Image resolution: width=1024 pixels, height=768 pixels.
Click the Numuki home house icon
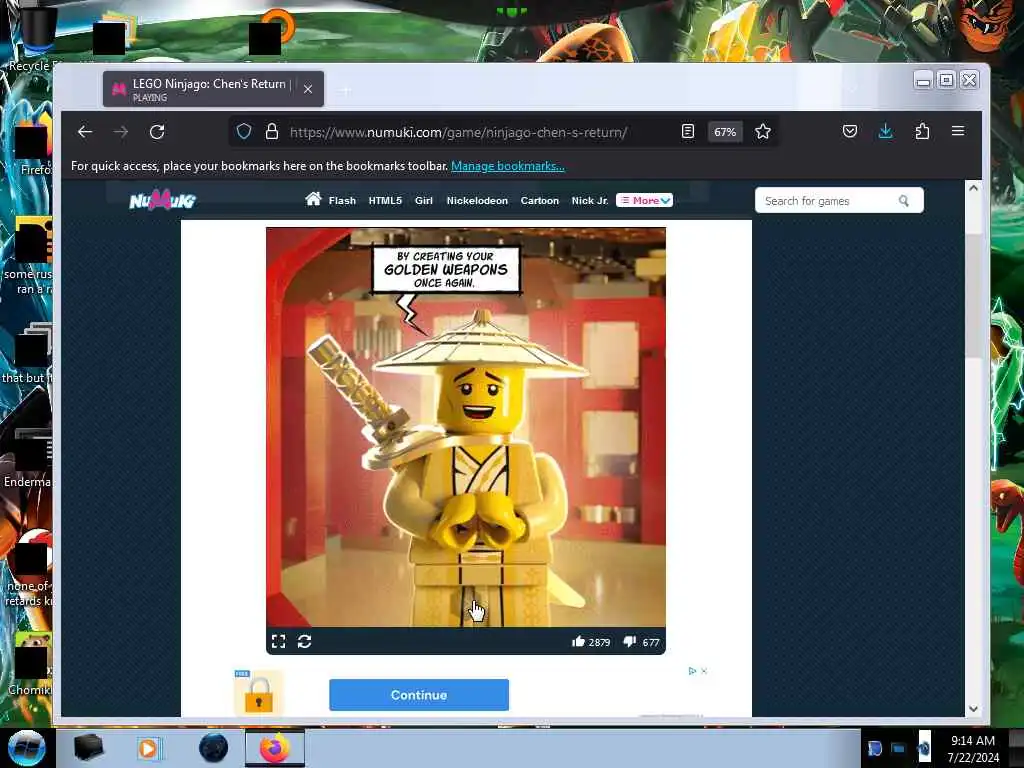(313, 199)
